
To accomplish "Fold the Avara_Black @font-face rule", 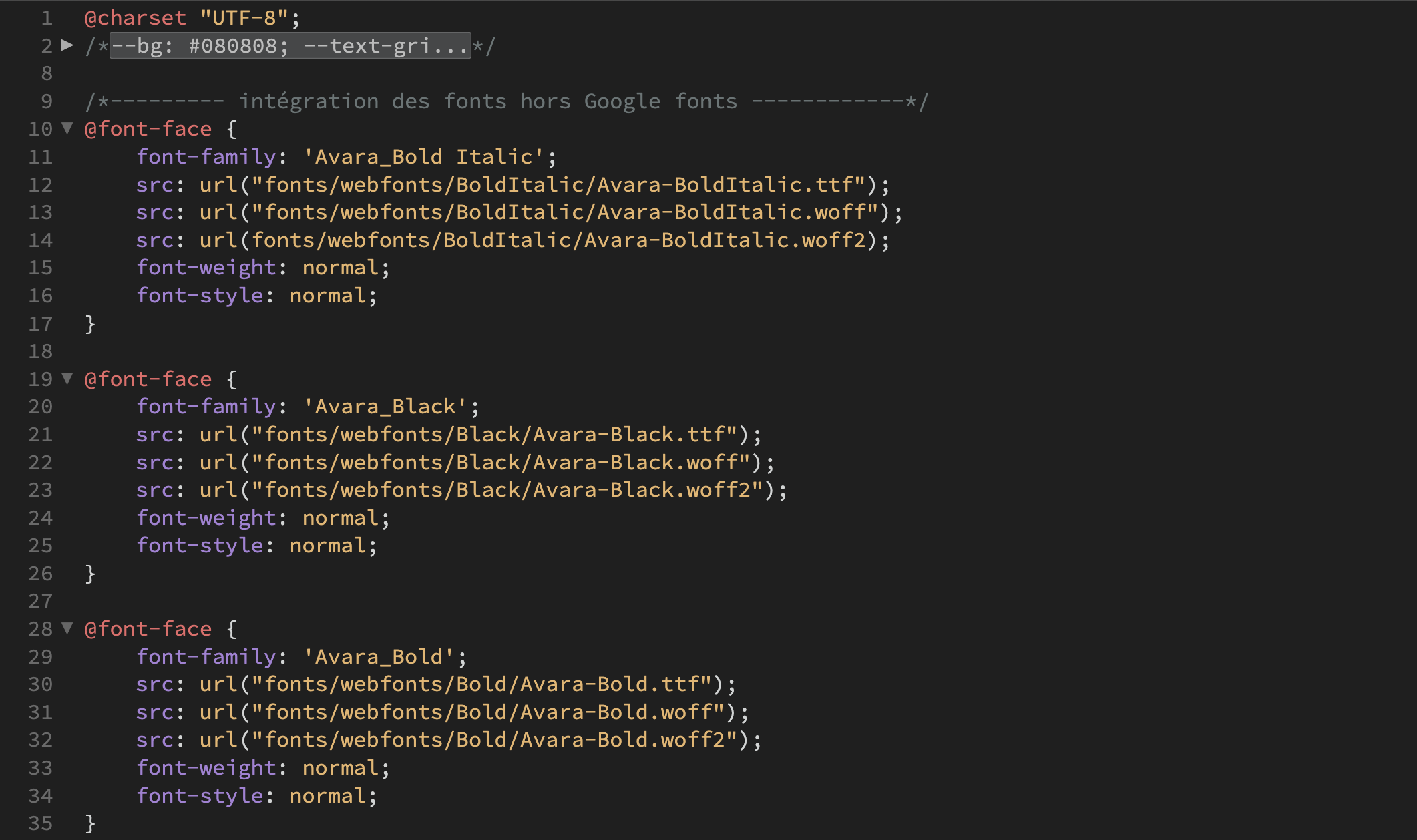I will 67,378.
